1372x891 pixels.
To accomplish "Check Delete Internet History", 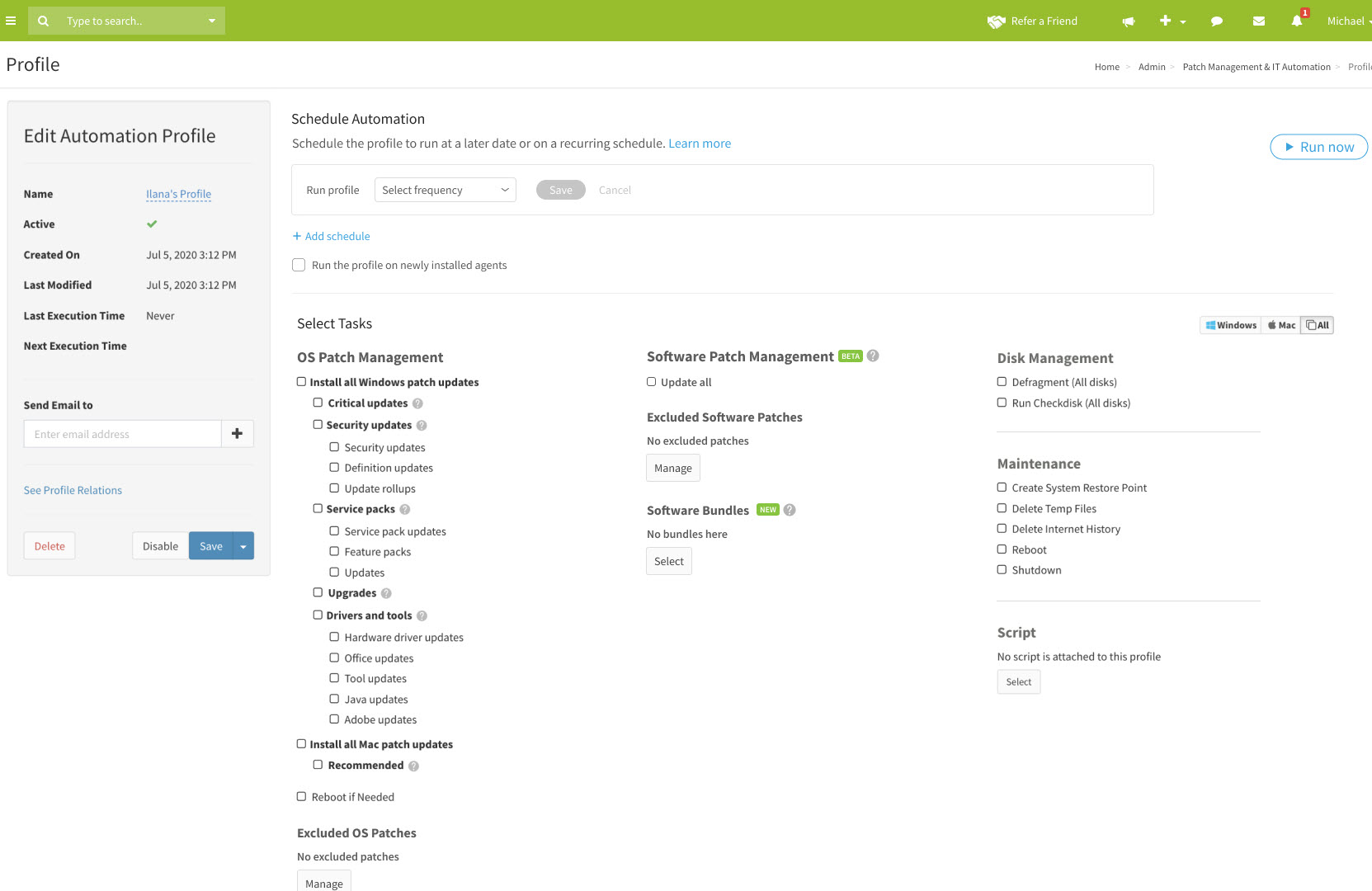I will (1002, 529).
